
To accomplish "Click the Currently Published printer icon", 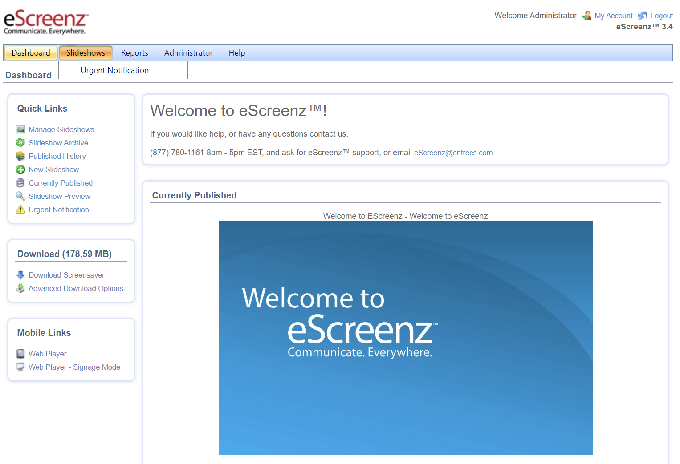I will click(20, 183).
